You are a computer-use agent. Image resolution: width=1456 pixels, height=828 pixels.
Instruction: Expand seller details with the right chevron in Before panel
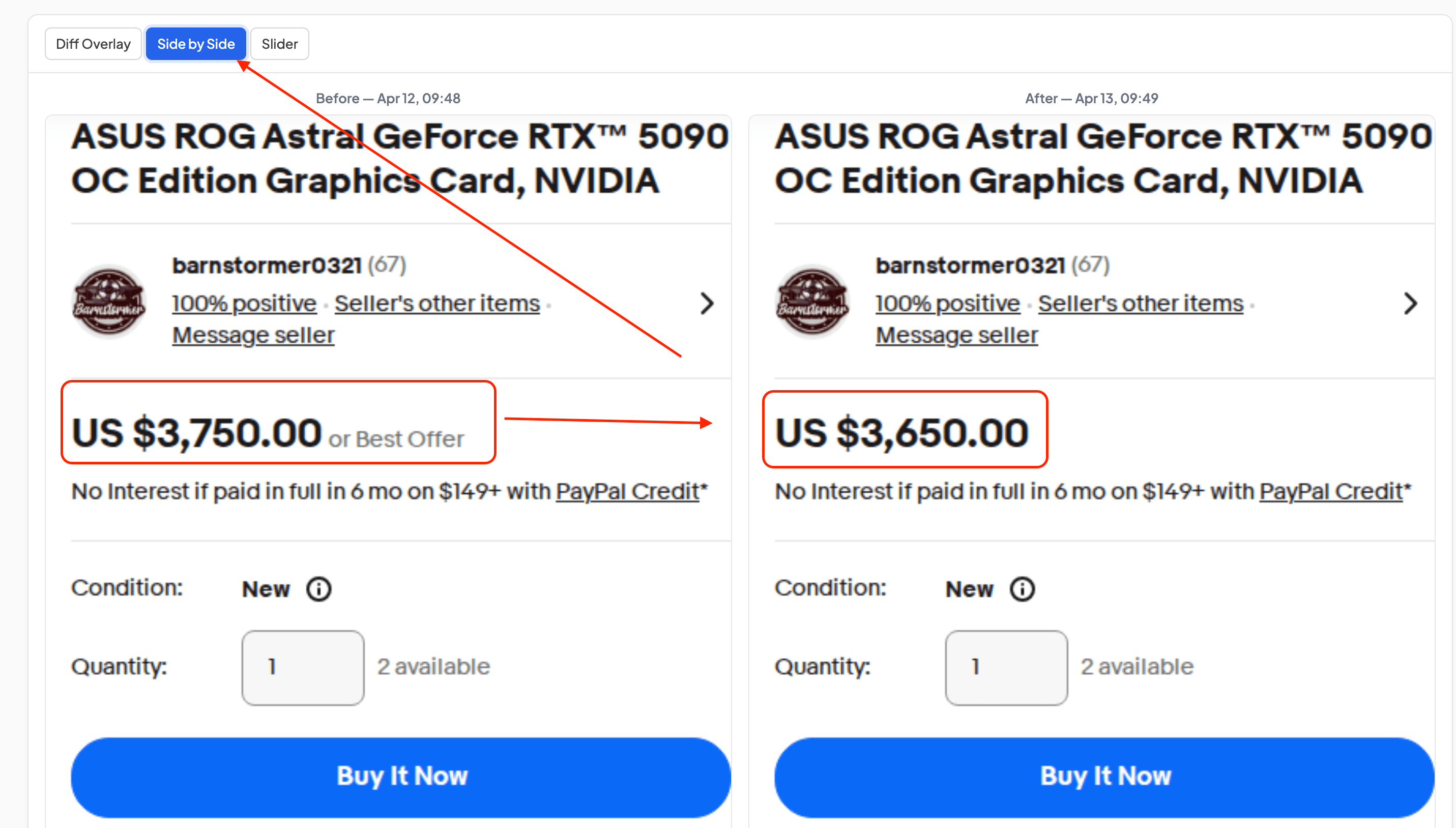[x=707, y=303]
